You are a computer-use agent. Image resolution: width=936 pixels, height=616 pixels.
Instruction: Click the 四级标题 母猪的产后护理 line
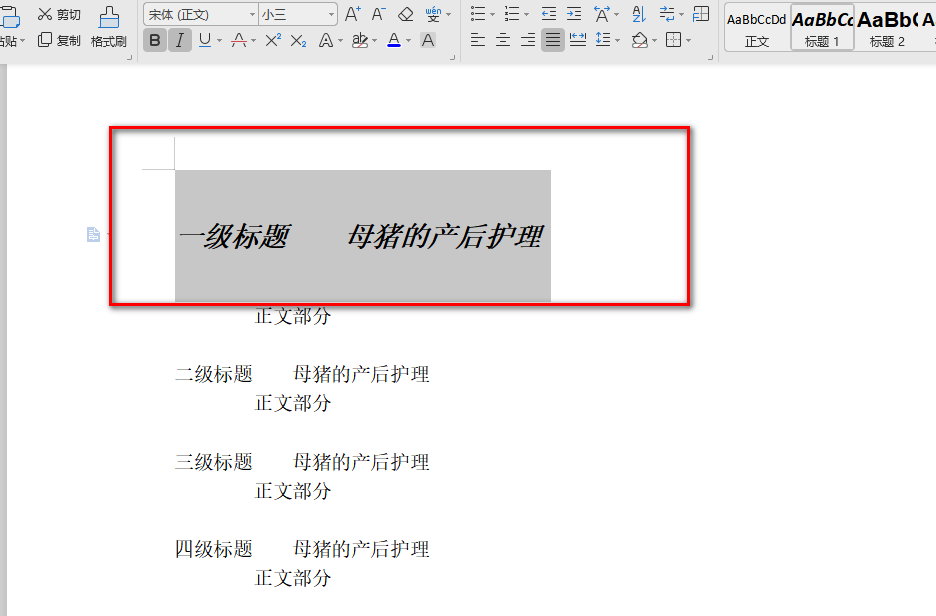tap(302, 549)
